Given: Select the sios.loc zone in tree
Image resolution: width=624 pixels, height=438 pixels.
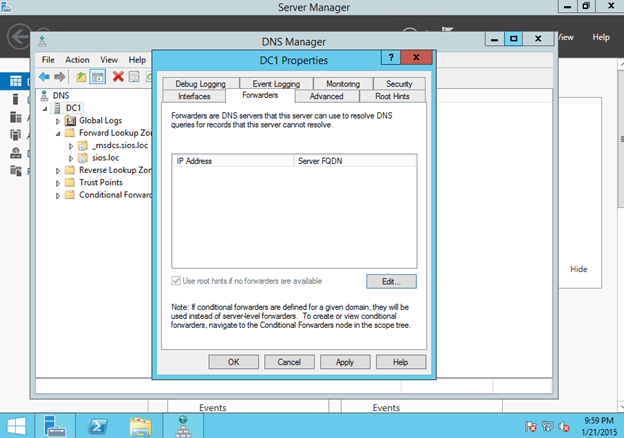Looking at the screenshot, I should coord(104,158).
